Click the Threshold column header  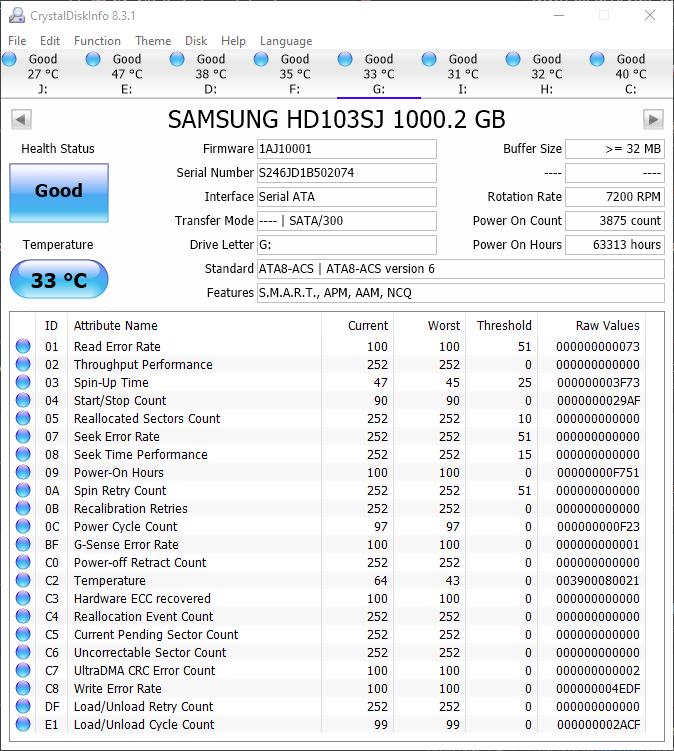pyautogui.click(x=504, y=326)
